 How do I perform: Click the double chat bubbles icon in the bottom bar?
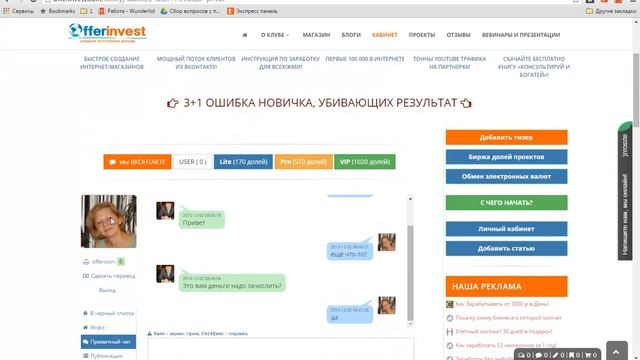[x=521, y=355]
